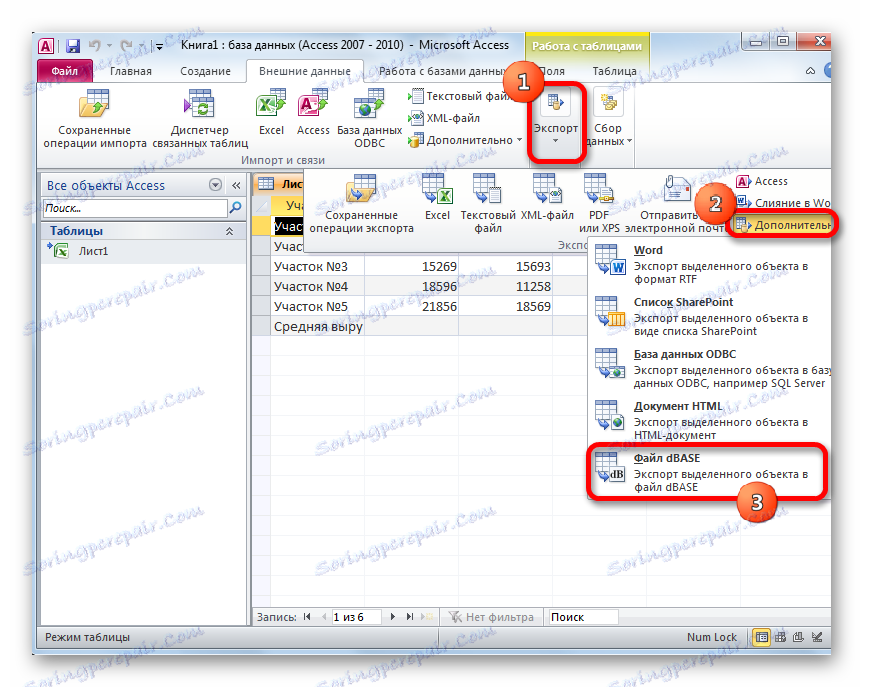Open Дополнительно dropdown in export panel

pos(784,225)
